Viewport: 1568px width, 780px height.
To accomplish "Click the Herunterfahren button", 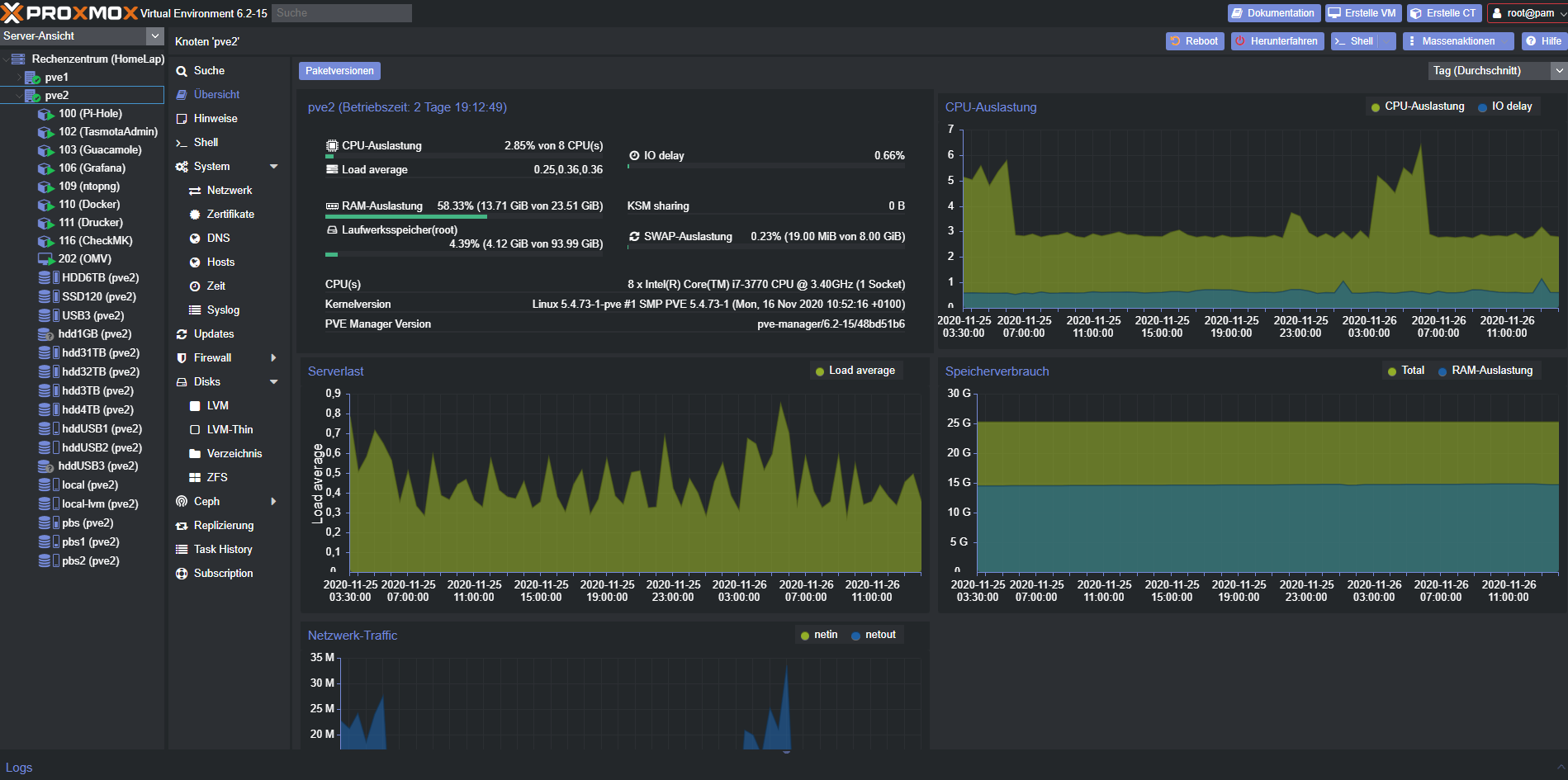I will pos(1277,41).
